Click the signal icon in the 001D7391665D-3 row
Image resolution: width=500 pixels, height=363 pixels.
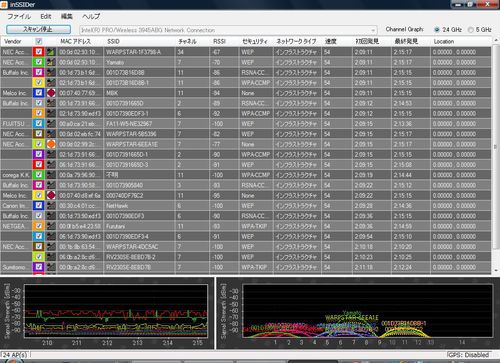51,165
